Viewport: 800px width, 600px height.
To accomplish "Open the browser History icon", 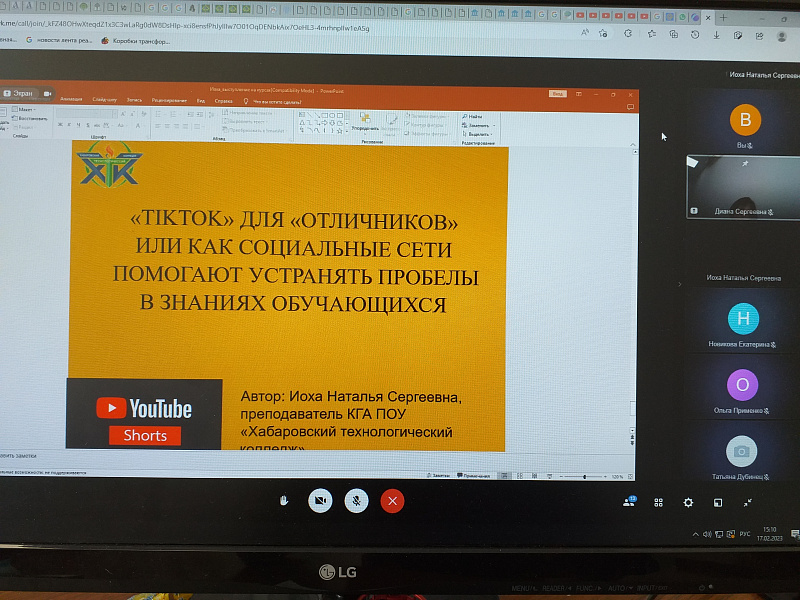I will pyautogui.click(x=695, y=35).
